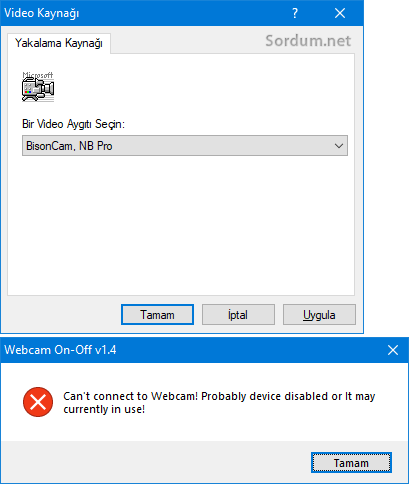The width and height of the screenshot is (409, 484).
Task: Click the Uygula button
Action: tap(319, 315)
